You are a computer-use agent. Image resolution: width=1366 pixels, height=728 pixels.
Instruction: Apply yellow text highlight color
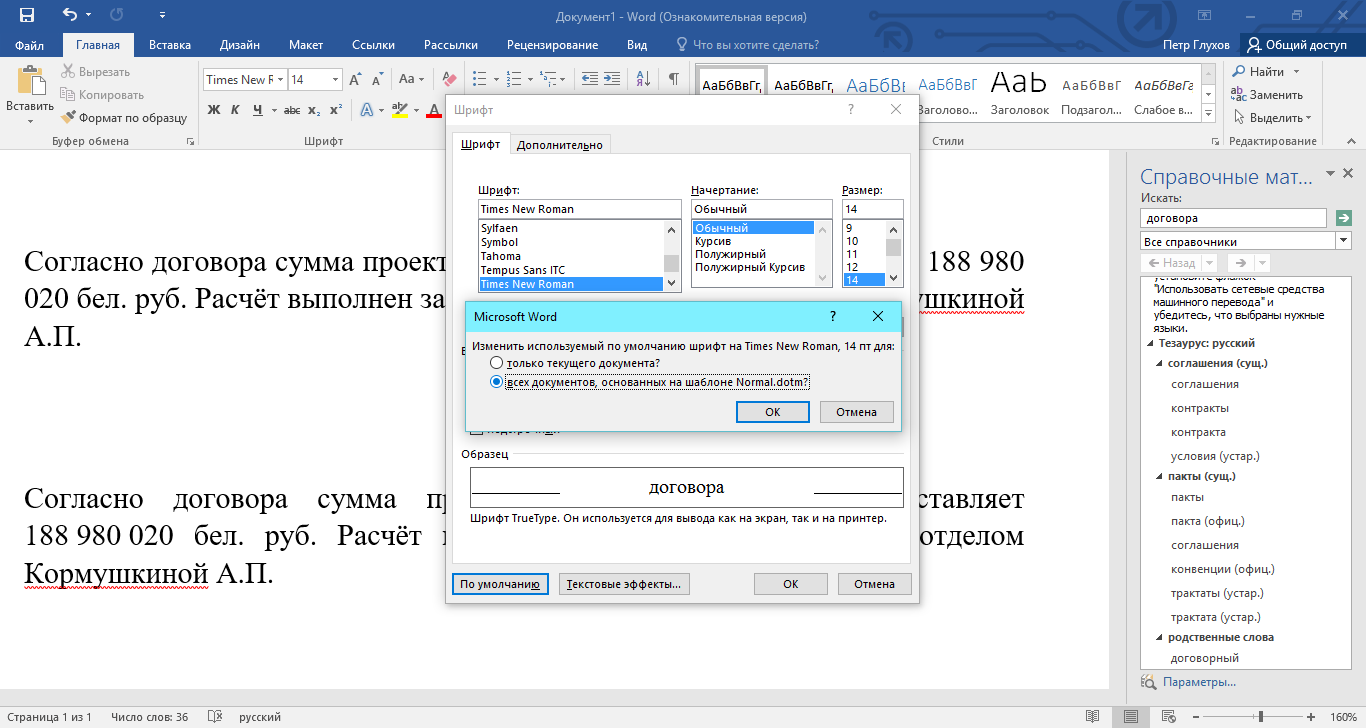click(400, 110)
